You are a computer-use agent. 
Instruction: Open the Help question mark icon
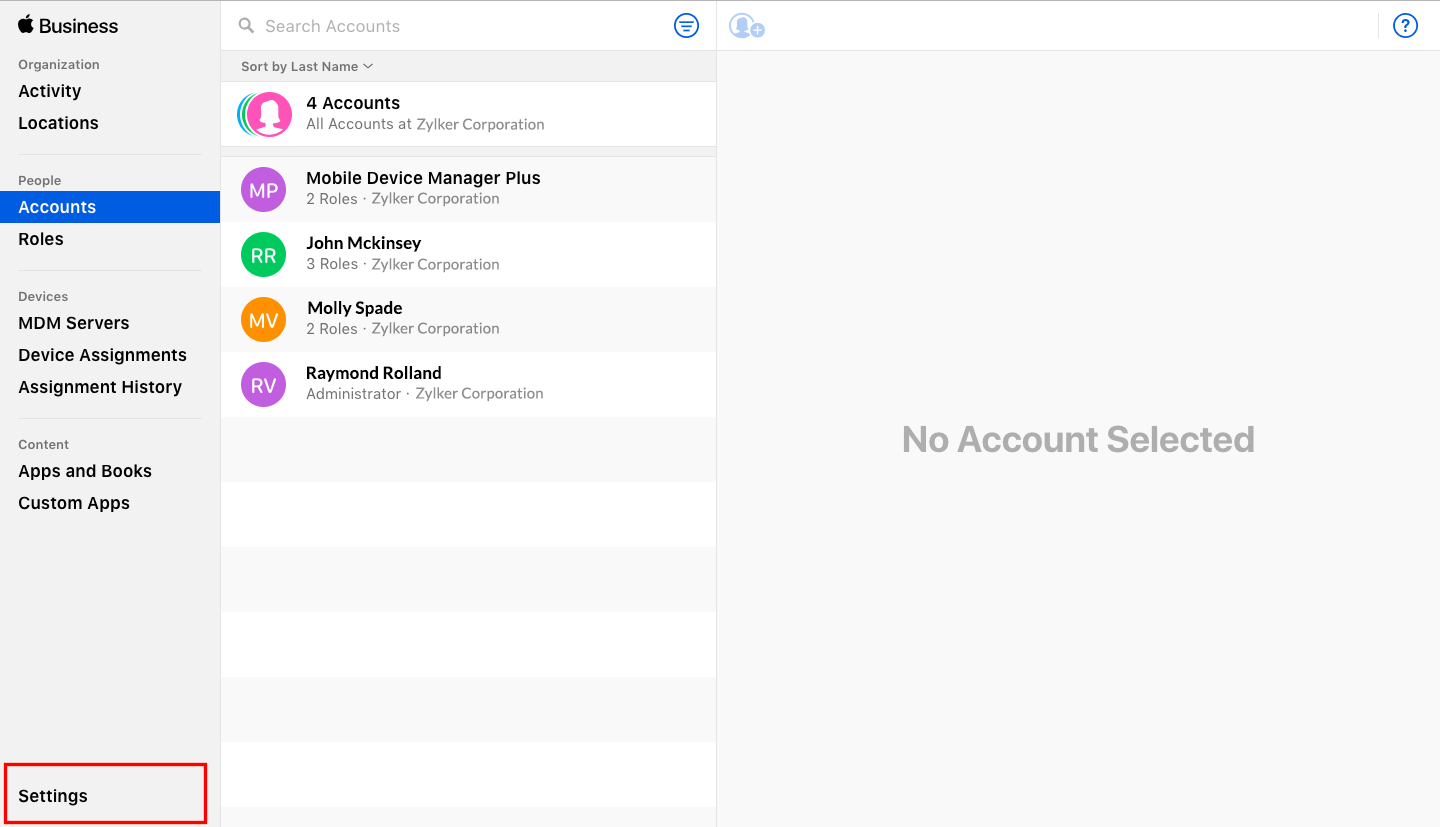click(1405, 25)
